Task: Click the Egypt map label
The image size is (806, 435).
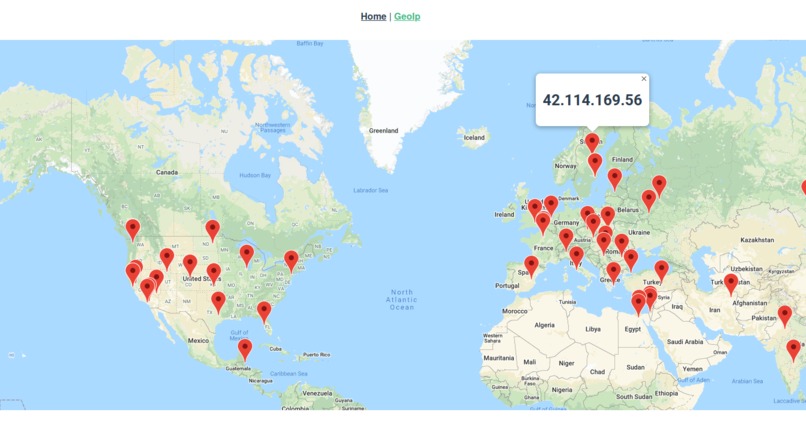Action: tap(633, 329)
